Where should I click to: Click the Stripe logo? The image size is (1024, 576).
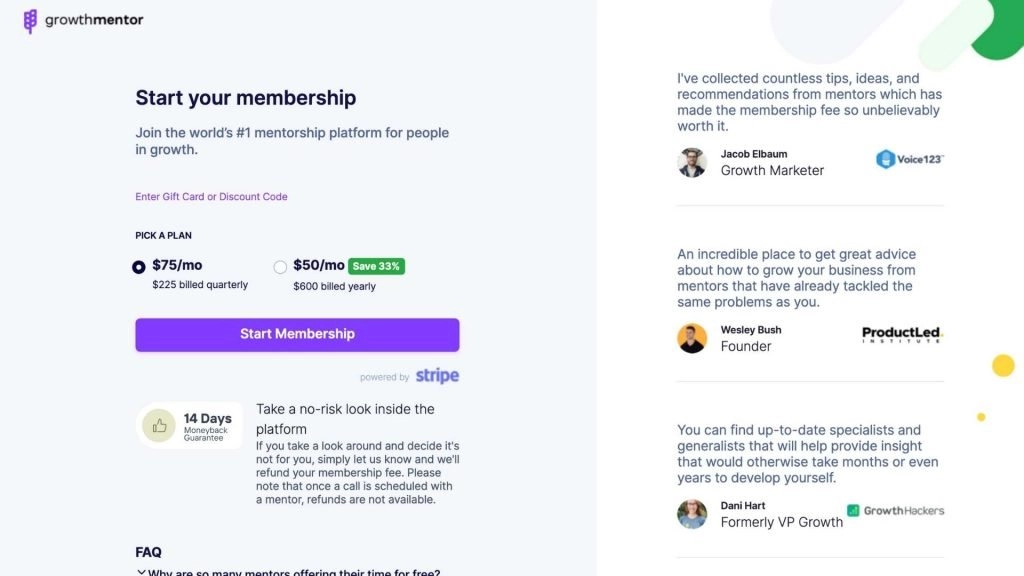tap(437, 376)
